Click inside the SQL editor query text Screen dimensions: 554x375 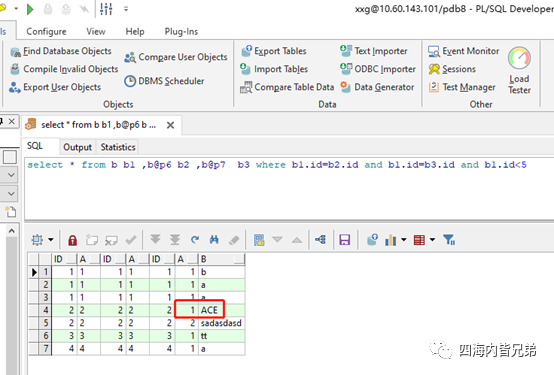click(277, 165)
